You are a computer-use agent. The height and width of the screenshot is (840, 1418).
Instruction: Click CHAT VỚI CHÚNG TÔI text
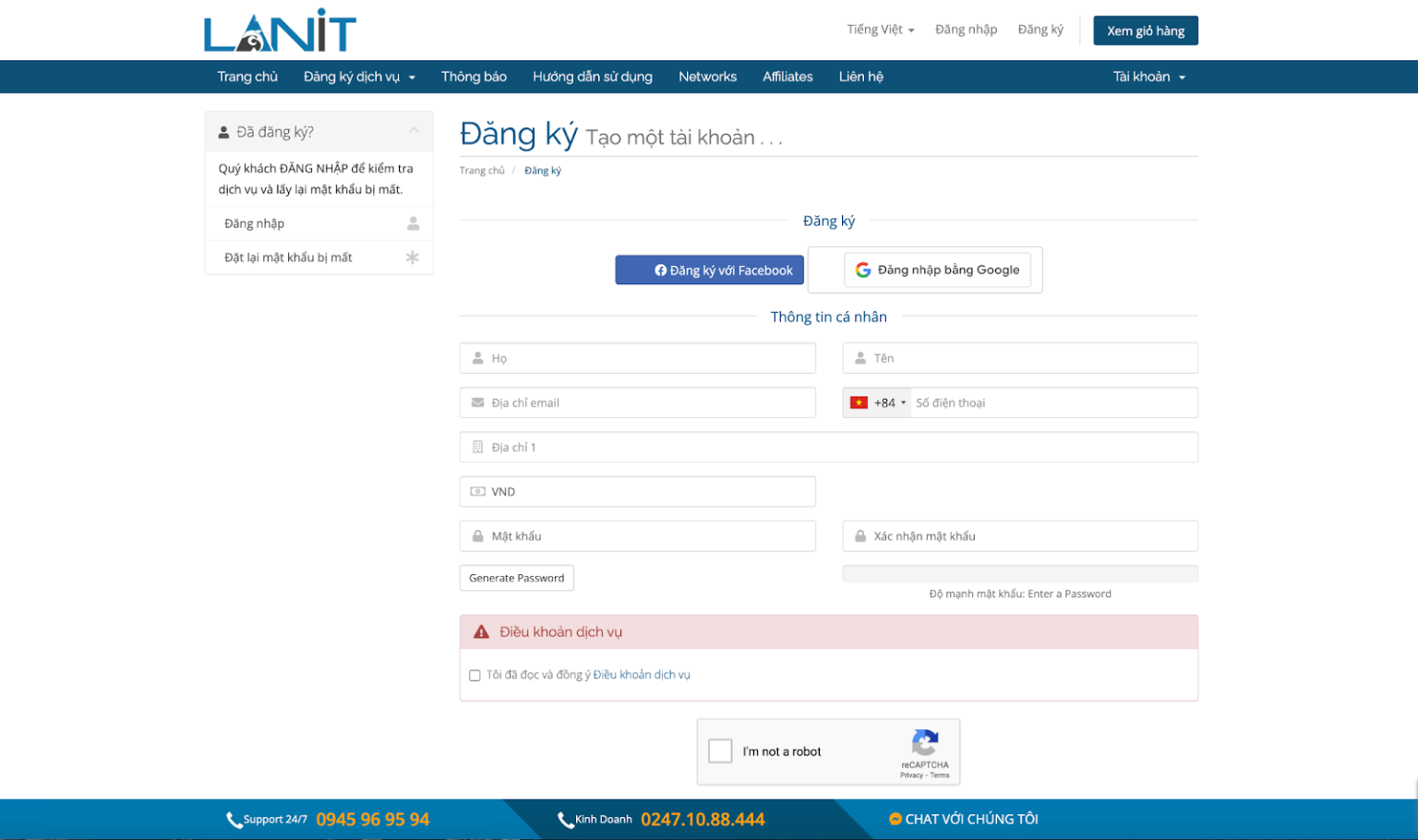pos(972,819)
